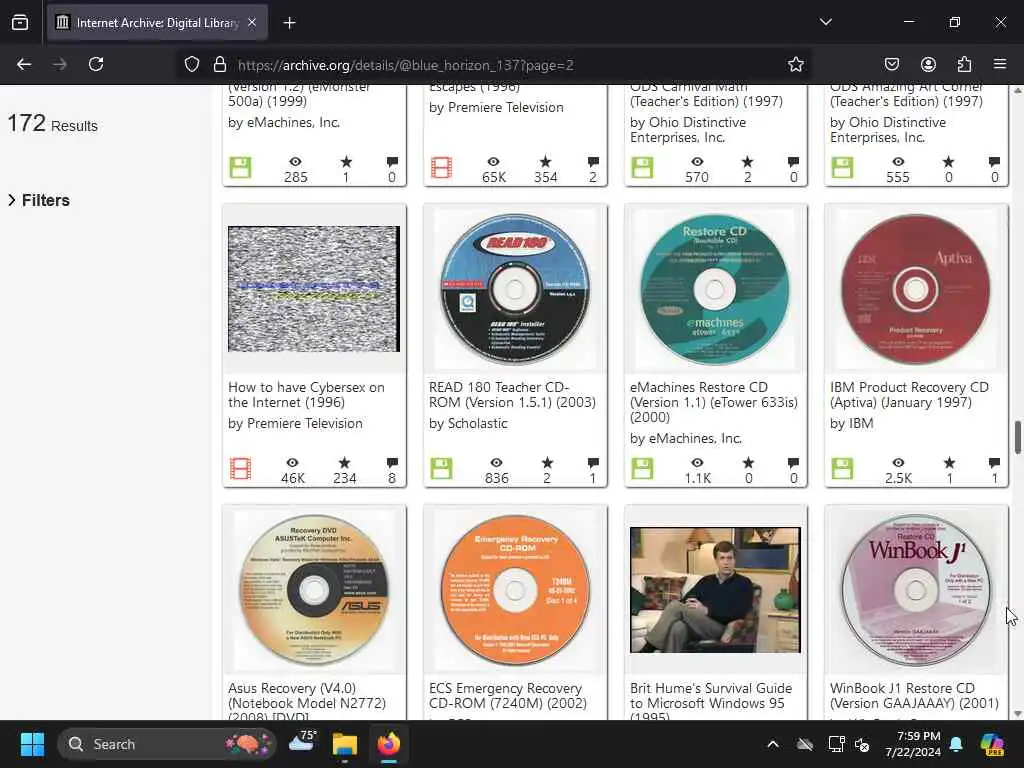Click "by IBM" text
Screen dimensions: 1024x768
pos(852,423)
